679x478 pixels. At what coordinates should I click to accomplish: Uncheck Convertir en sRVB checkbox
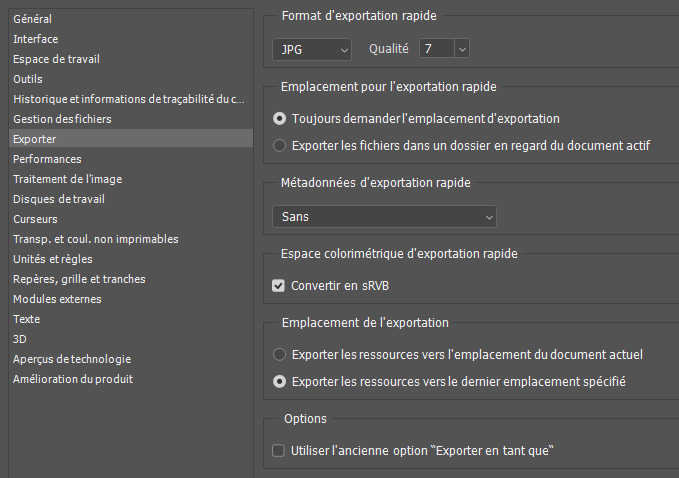click(x=279, y=285)
